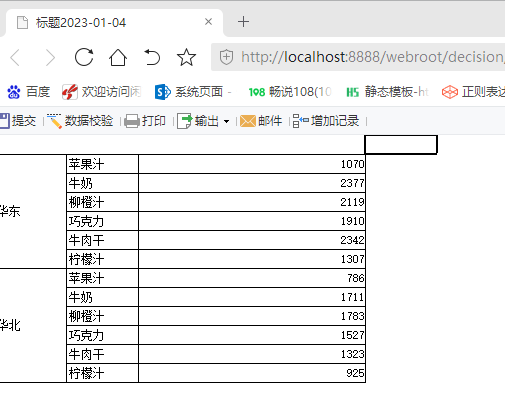This screenshot has width=505, height=404.
Task: Add a row with 增加记录
Action: [x=326, y=121]
